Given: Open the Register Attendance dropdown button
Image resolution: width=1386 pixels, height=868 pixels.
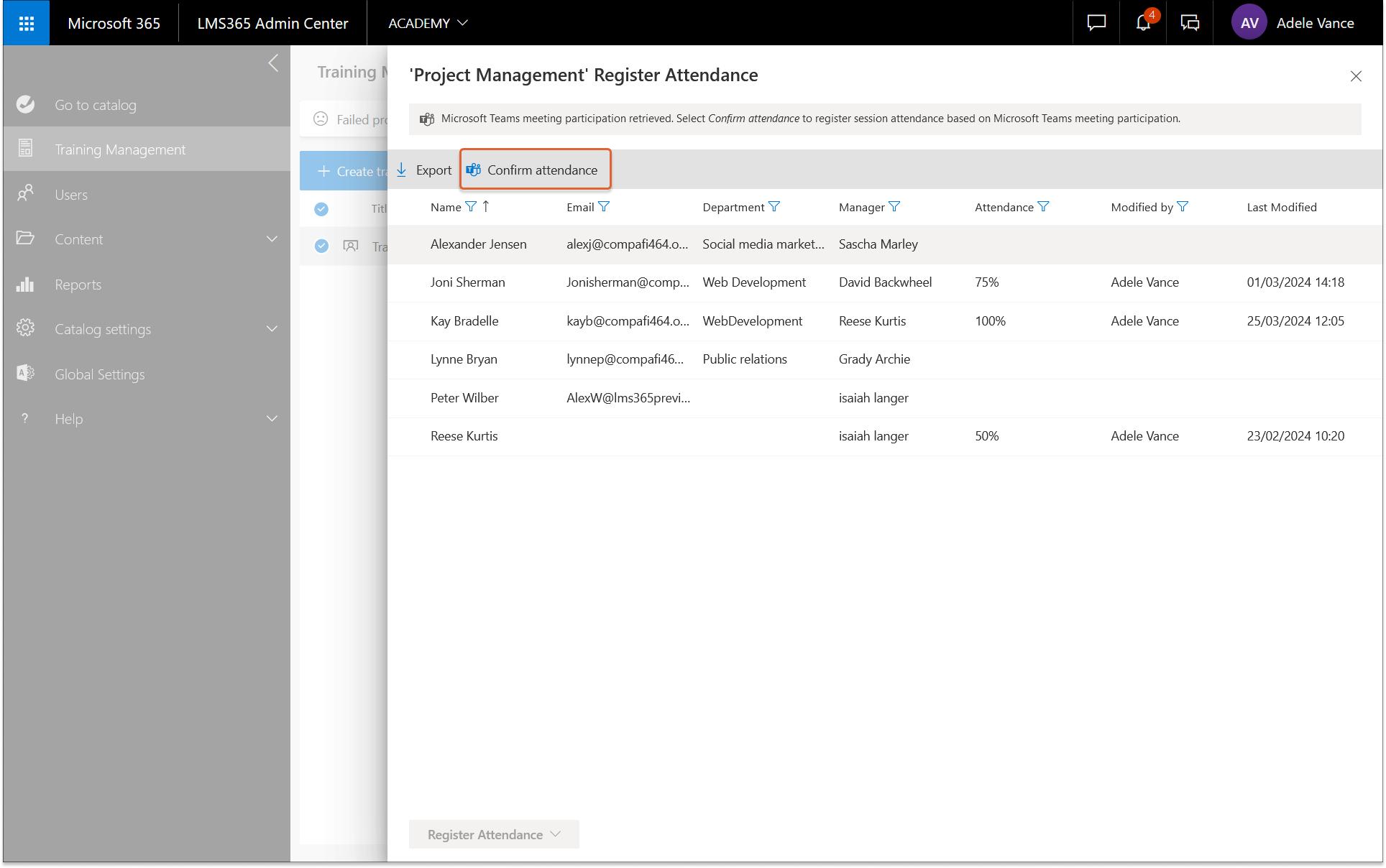Looking at the screenshot, I should coord(494,834).
